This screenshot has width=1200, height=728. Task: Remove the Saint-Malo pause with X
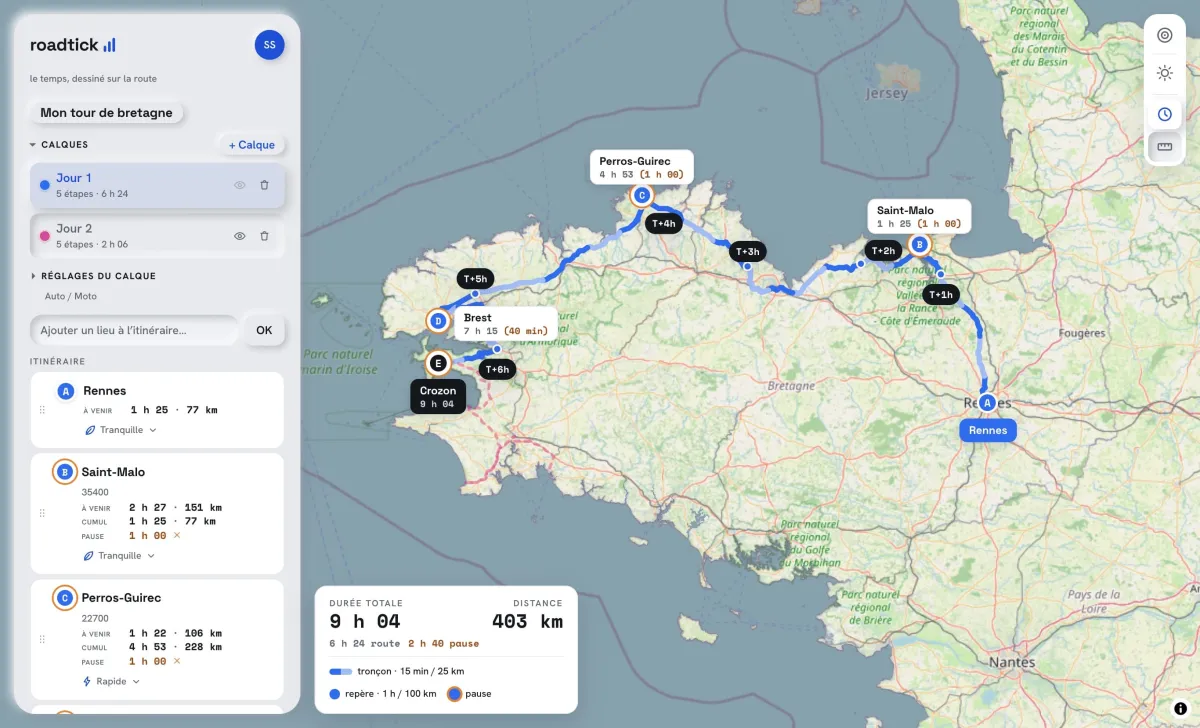pos(177,536)
